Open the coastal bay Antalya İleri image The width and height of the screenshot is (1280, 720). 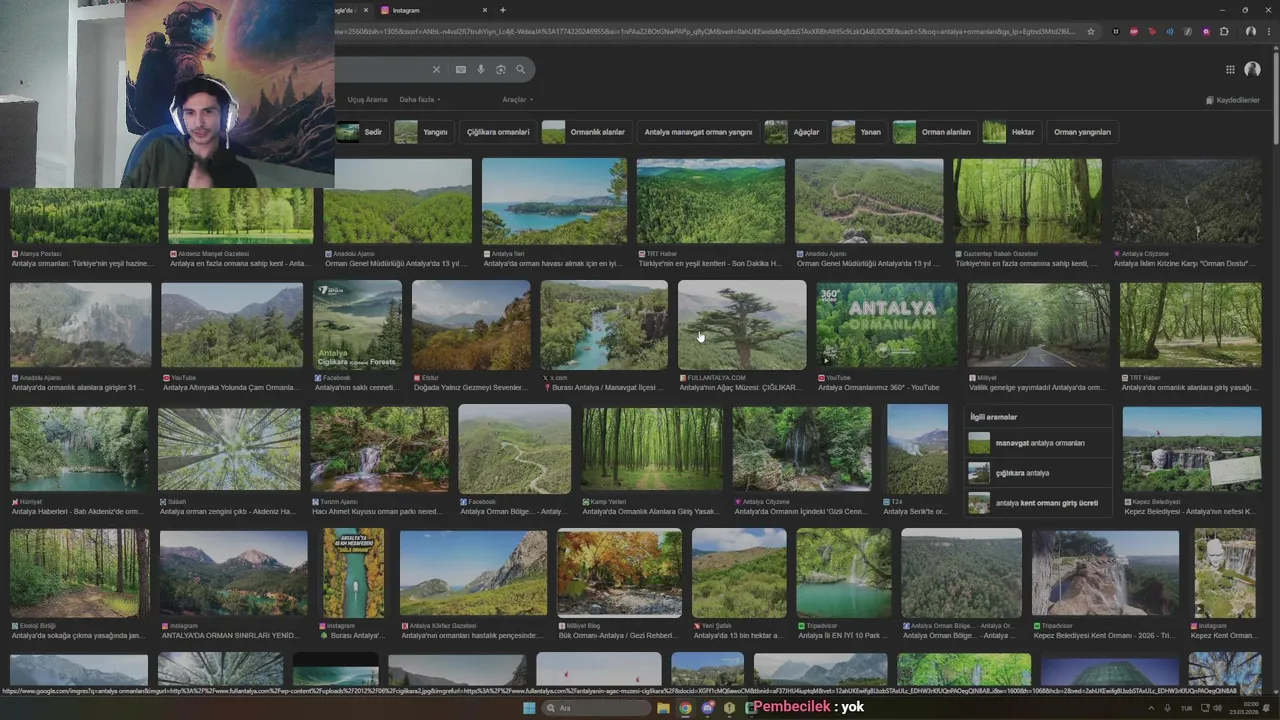click(554, 201)
